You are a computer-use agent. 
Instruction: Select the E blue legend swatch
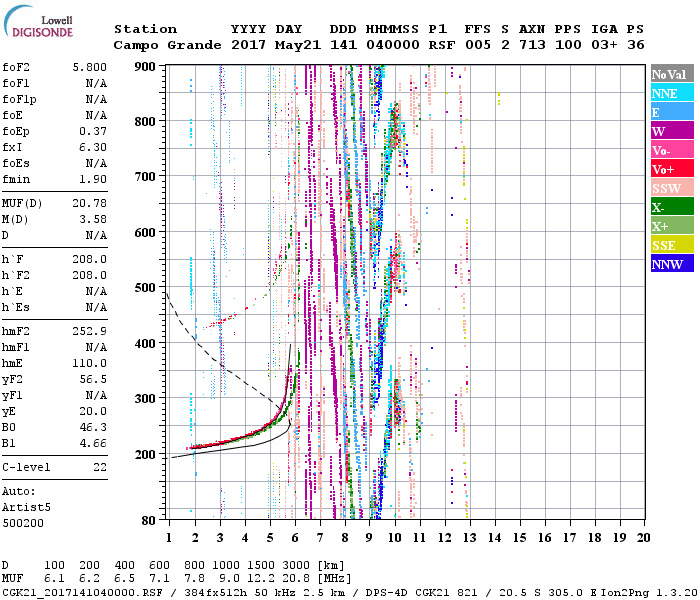[x=672, y=112]
